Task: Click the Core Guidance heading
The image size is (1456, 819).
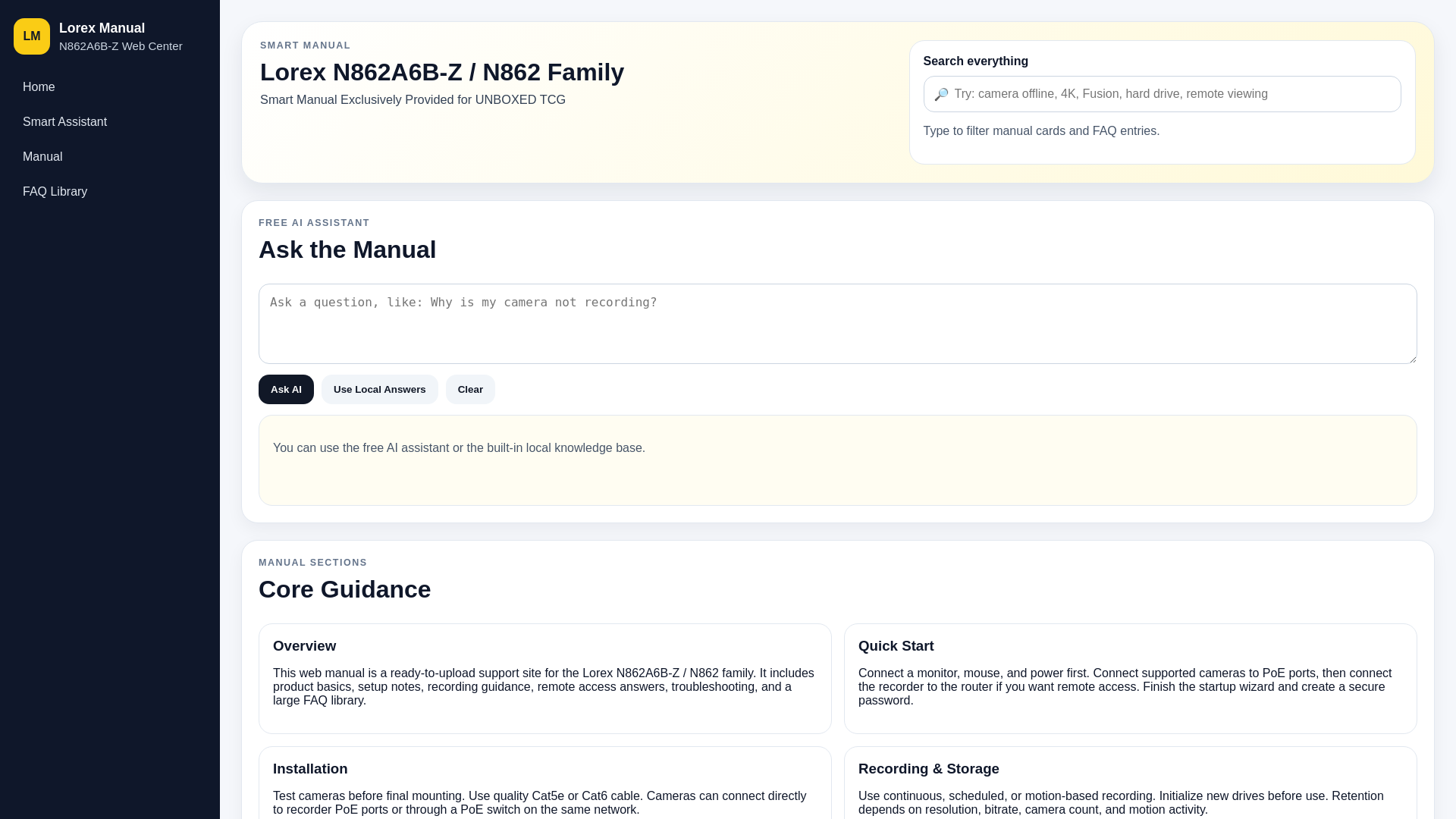Action: click(x=344, y=589)
